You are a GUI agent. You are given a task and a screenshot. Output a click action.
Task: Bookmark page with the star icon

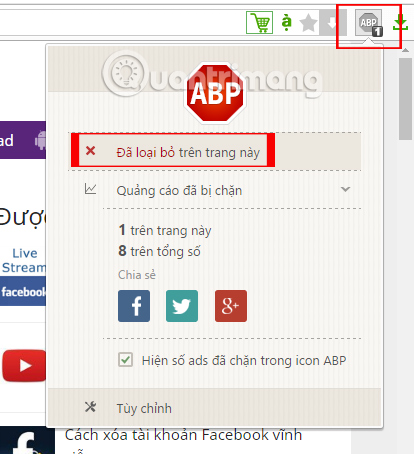pos(308,23)
